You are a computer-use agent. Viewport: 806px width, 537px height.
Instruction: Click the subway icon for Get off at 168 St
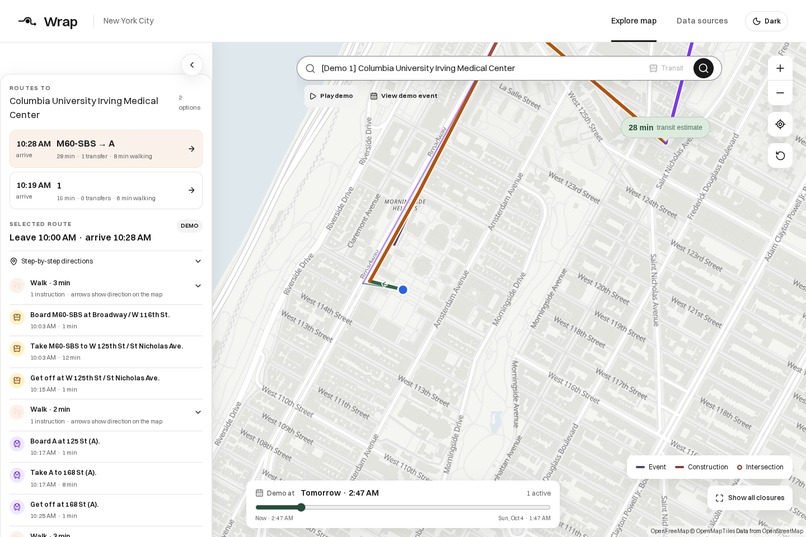(17, 507)
